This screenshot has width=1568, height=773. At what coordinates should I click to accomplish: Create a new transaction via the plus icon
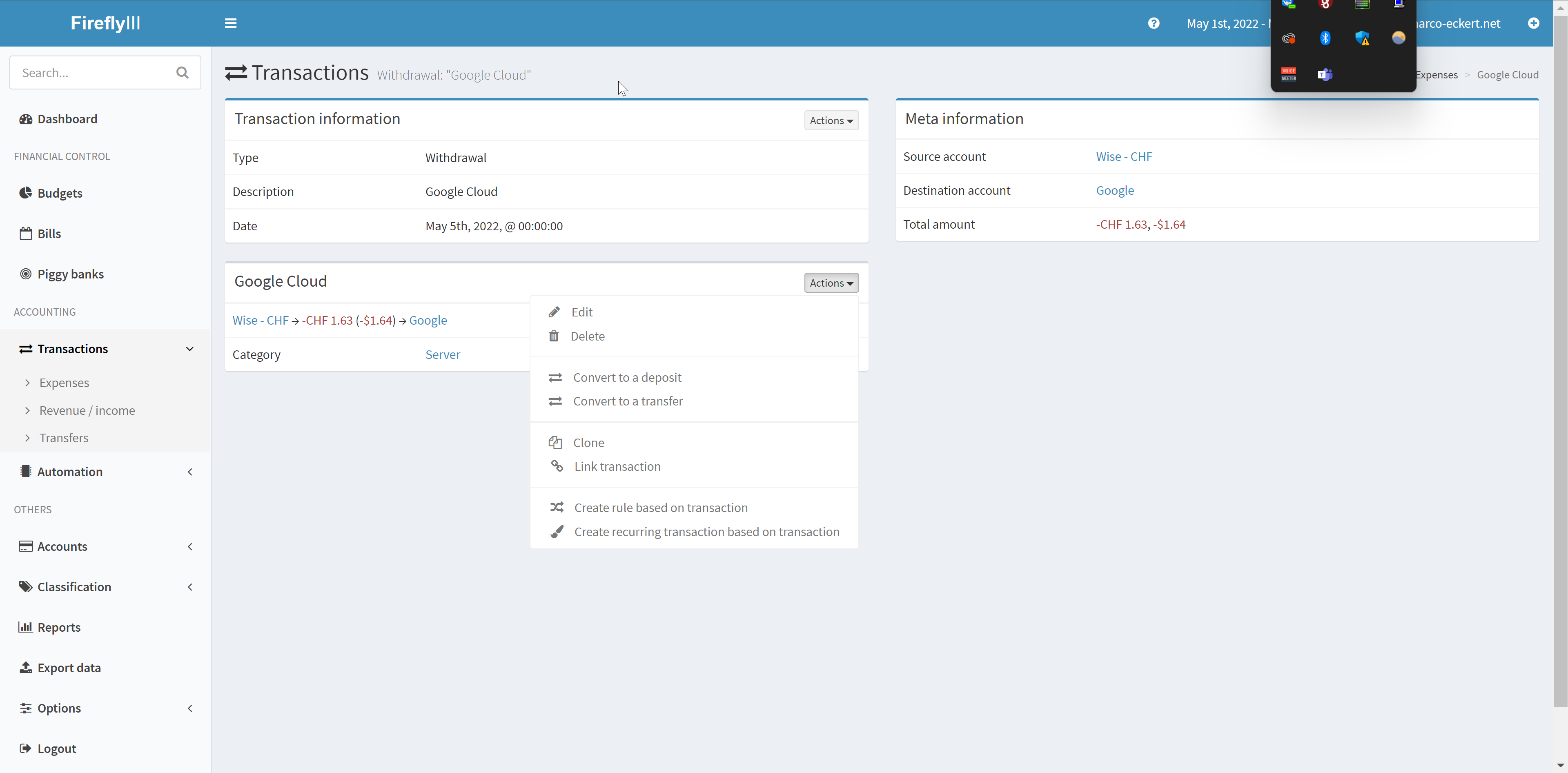(x=1533, y=23)
